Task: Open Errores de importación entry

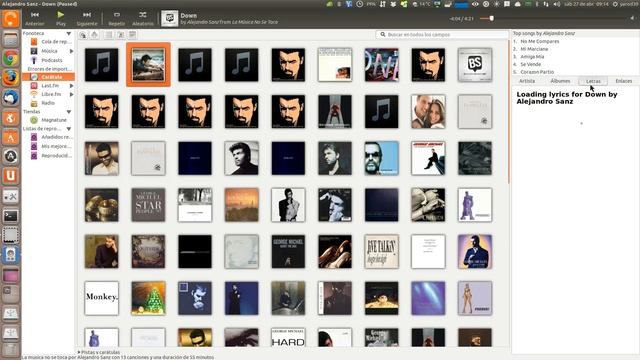Action: (49, 69)
